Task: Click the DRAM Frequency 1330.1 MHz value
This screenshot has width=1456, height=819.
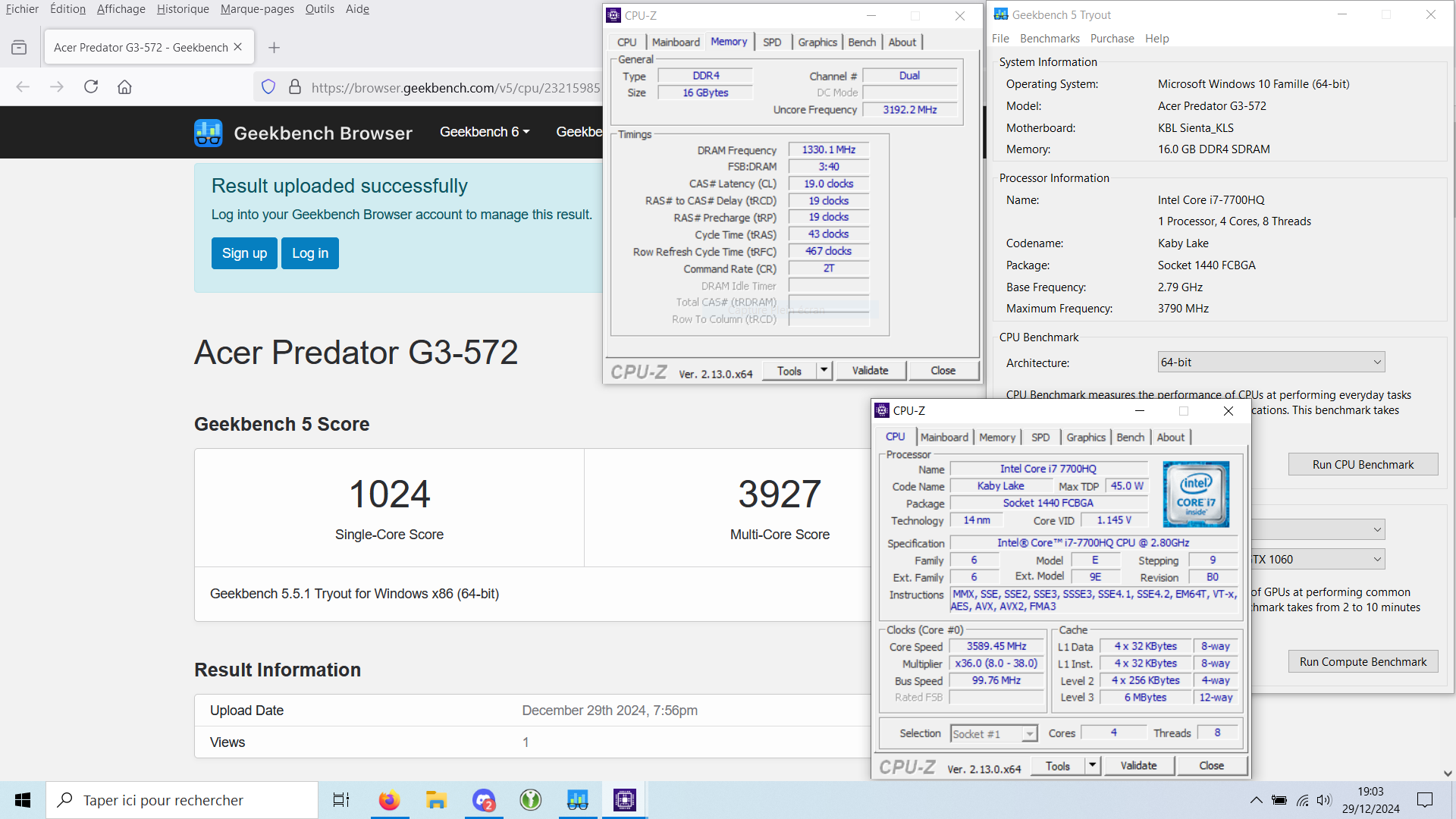Action: tap(829, 150)
